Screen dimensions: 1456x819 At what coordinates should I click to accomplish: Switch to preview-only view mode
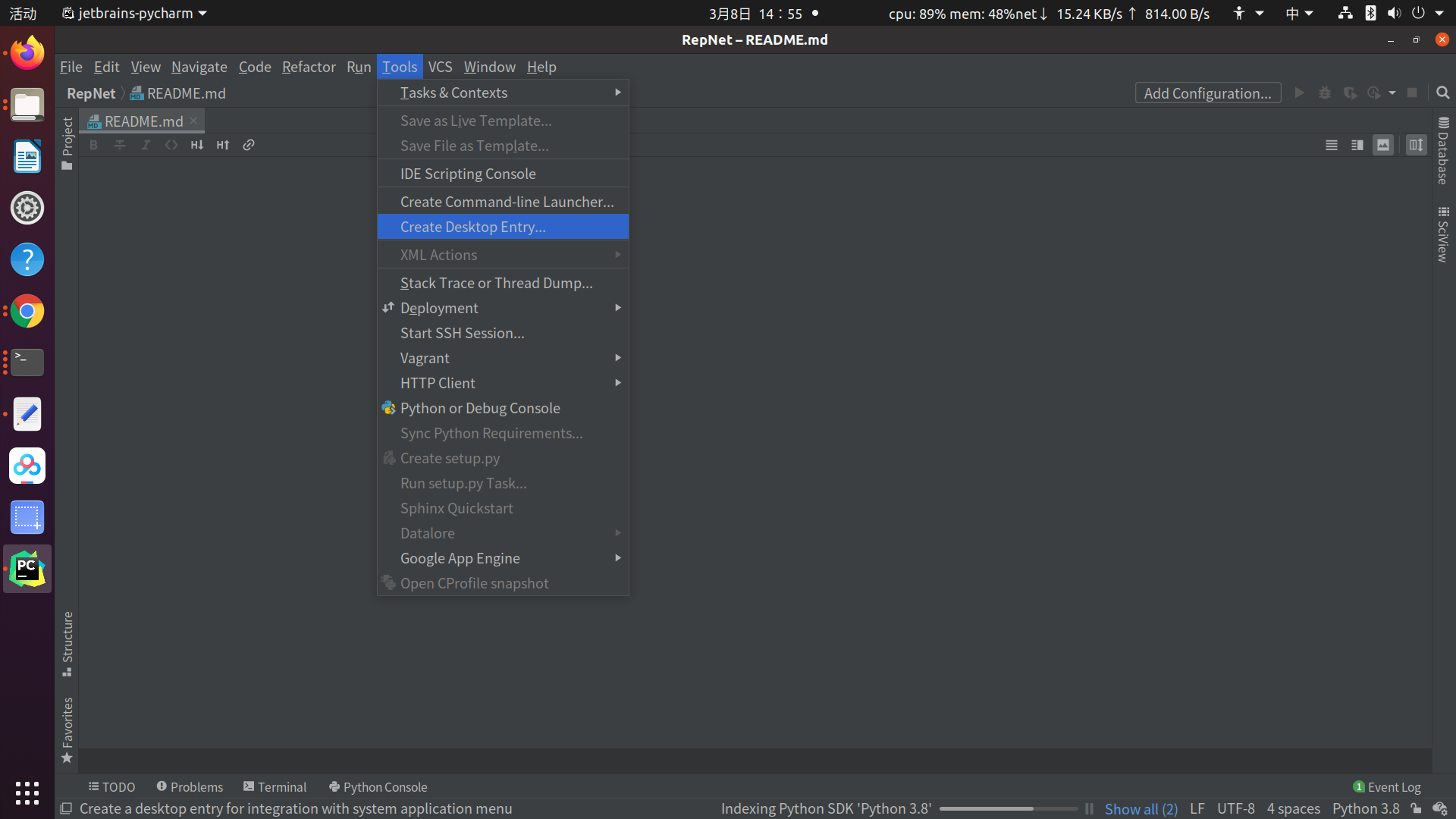pyautogui.click(x=1383, y=145)
